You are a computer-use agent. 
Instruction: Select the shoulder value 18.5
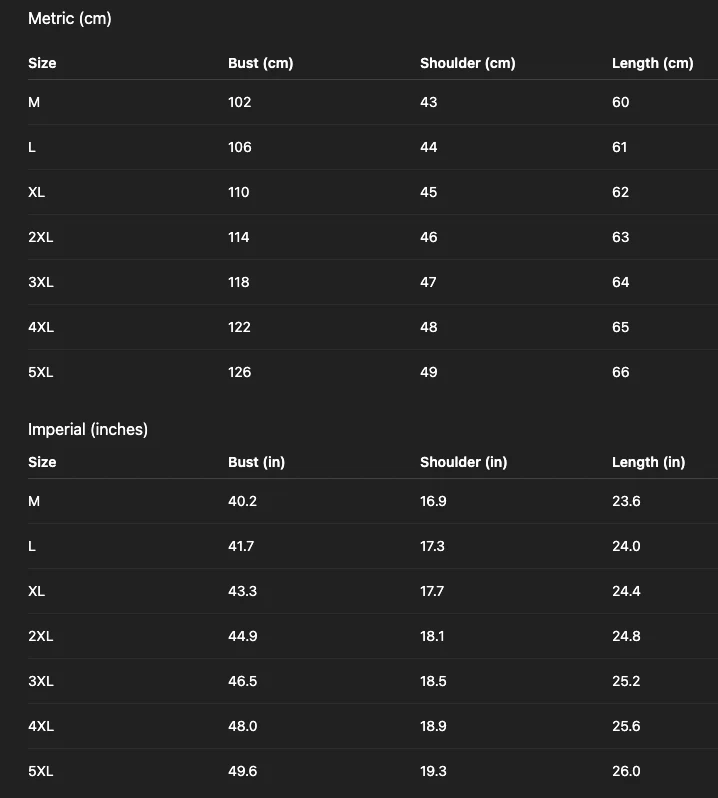[433, 681]
